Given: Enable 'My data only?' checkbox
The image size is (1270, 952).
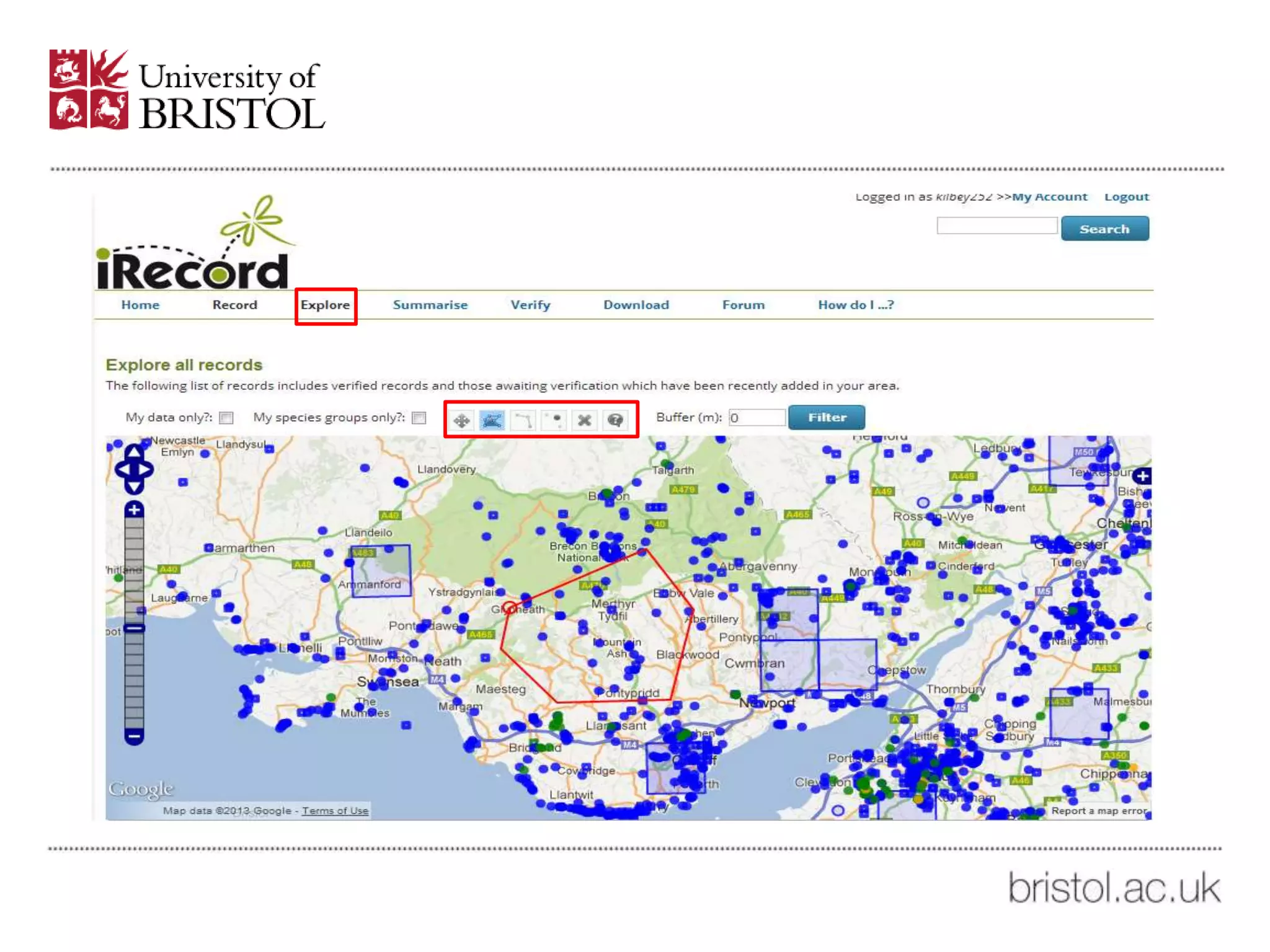Looking at the screenshot, I should 227,418.
